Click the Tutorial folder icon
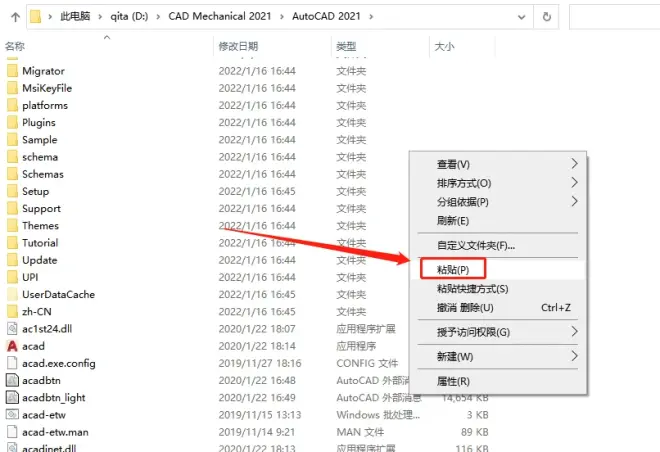Viewport: 660px width, 452px height. point(13,243)
